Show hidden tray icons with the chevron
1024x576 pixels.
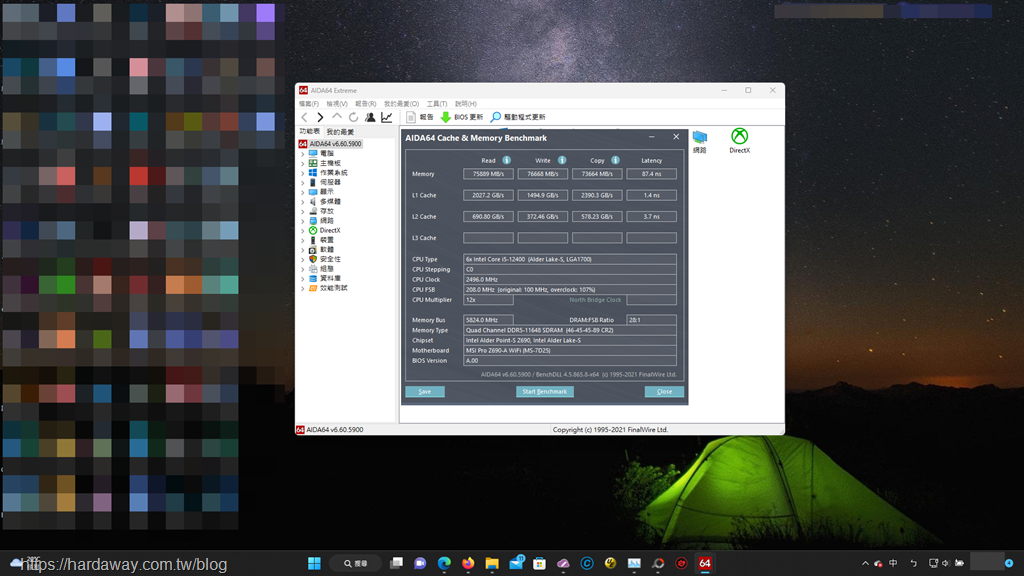pyautogui.click(x=865, y=563)
